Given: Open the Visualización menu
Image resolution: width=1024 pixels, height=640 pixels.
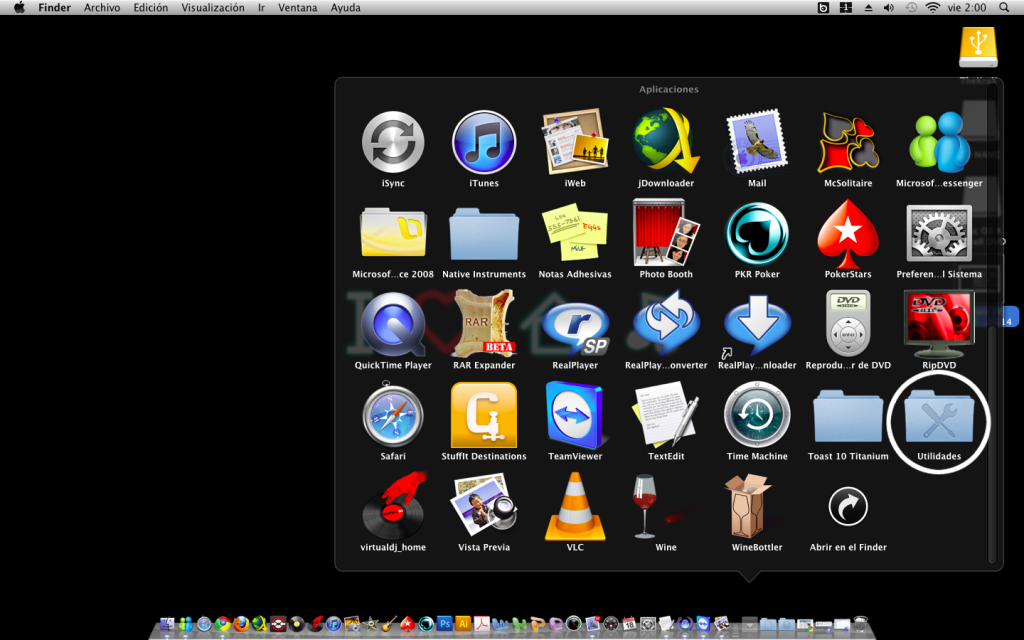Looking at the screenshot, I should click(213, 8).
